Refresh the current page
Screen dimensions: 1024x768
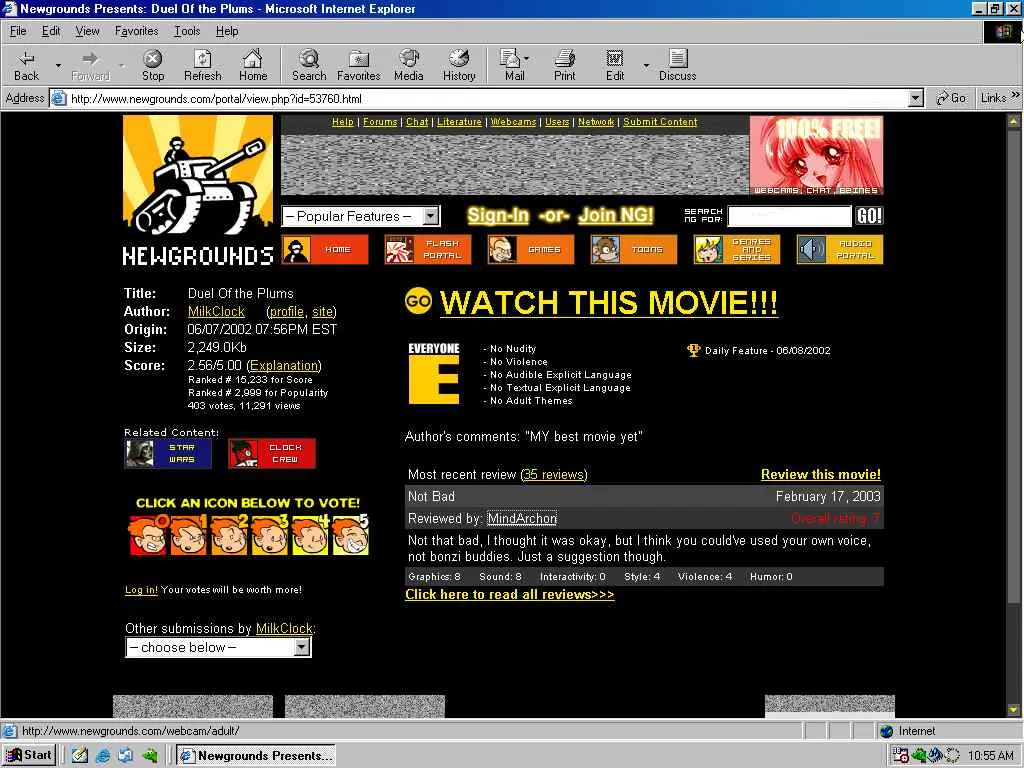(x=202, y=65)
